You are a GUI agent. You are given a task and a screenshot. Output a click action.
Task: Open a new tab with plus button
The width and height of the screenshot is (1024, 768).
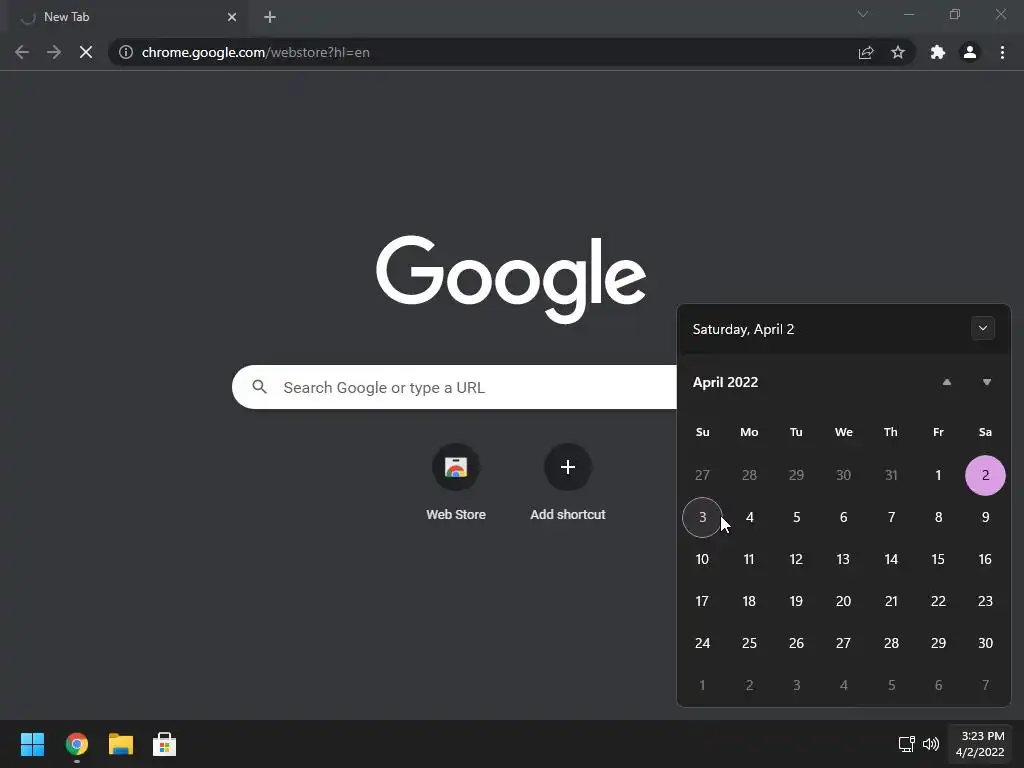[270, 17]
